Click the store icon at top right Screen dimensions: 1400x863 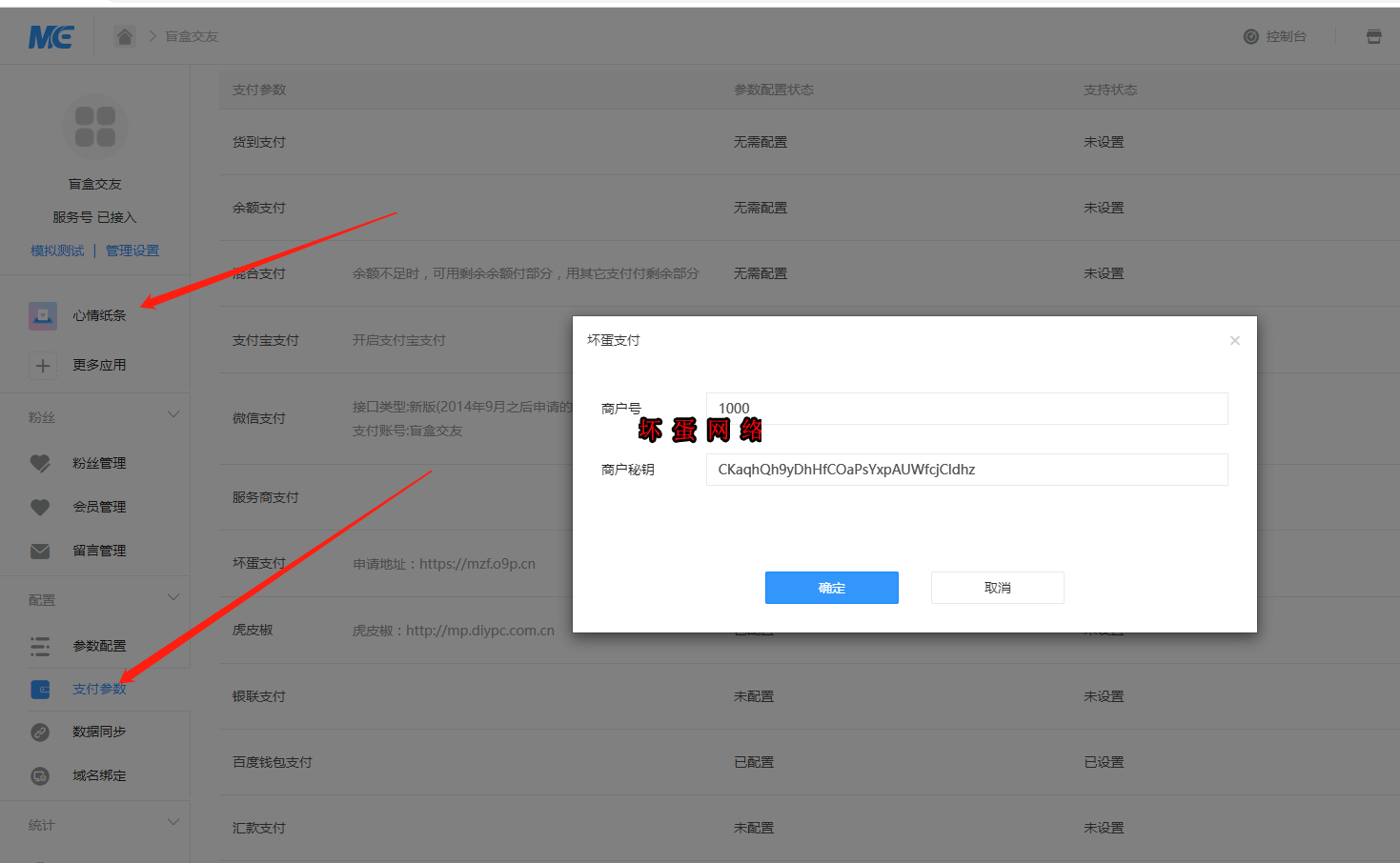pyautogui.click(x=1373, y=36)
